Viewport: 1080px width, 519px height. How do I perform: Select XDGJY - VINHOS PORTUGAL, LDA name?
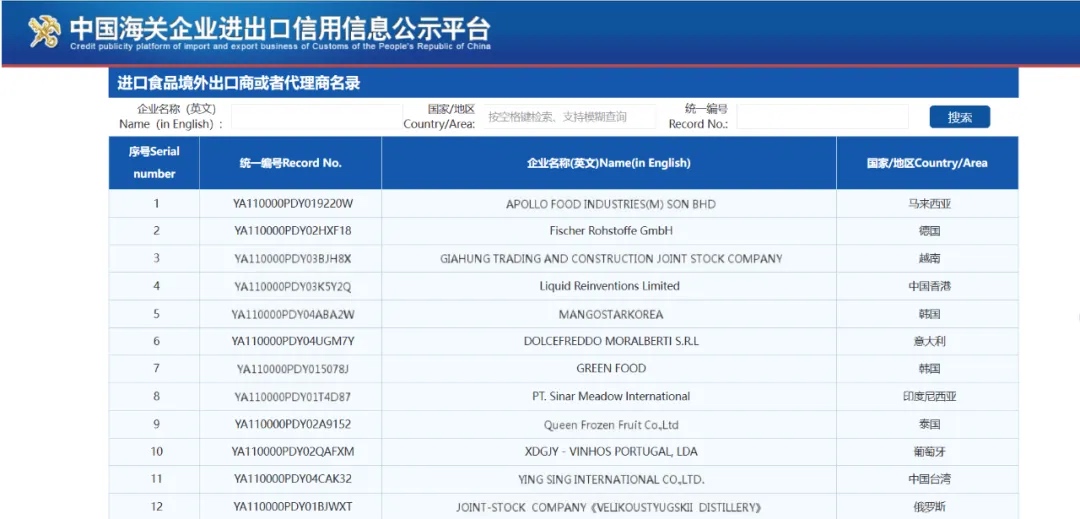pos(610,452)
